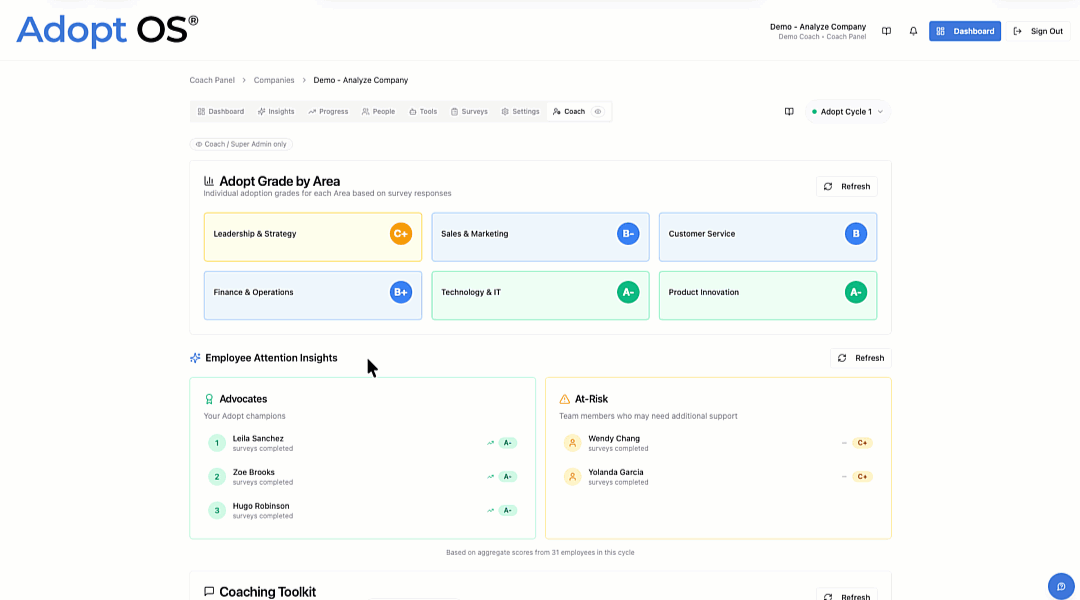Viewport: 1080px width, 600px height.
Task: Click the sparkles icon by Employee Attention Insights
Action: [x=193, y=357]
